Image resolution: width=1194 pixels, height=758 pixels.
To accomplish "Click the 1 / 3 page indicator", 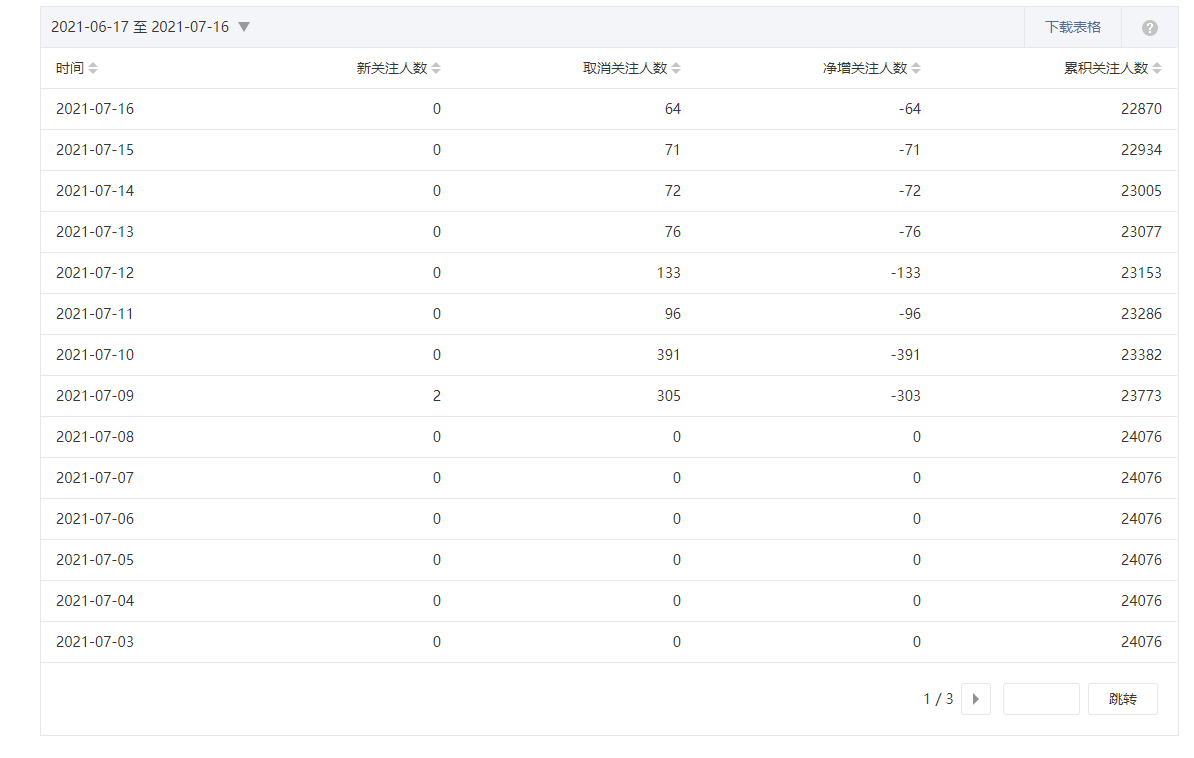I will (x=938, y=699).
